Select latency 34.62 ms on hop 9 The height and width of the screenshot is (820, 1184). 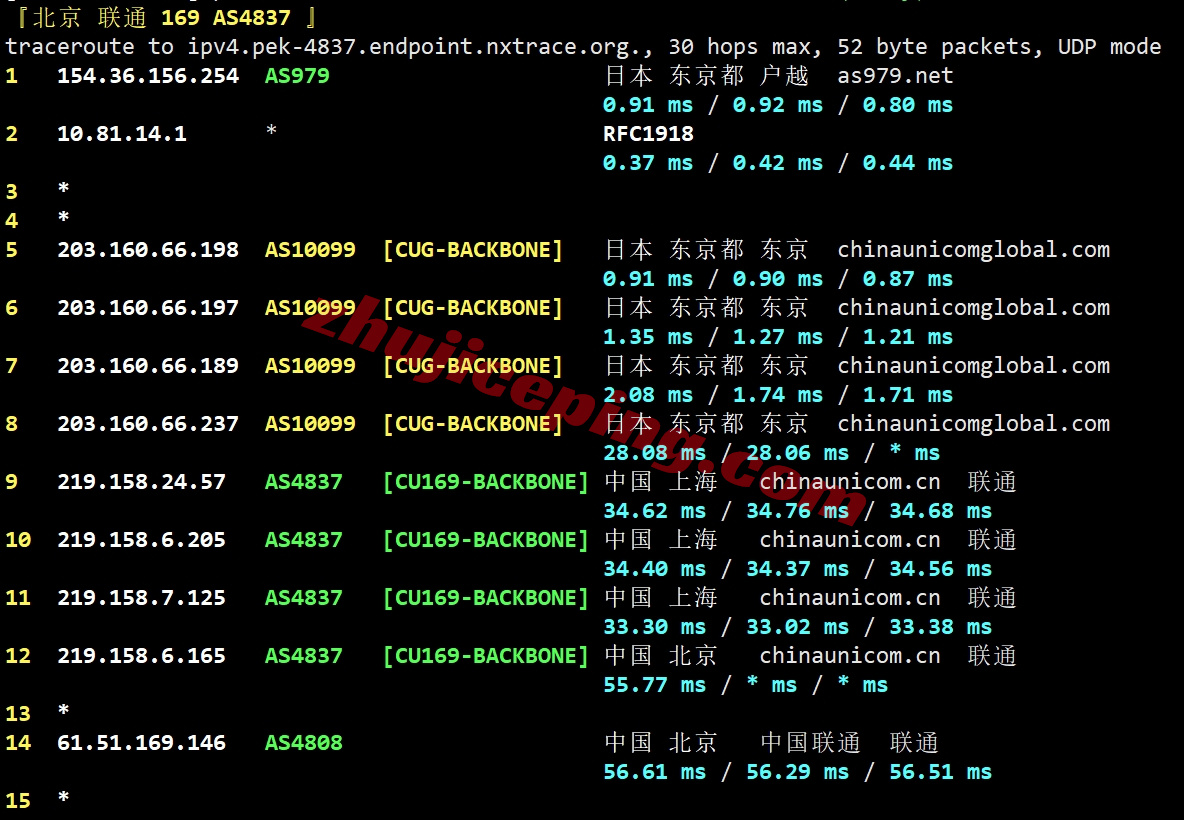(655, 511)
